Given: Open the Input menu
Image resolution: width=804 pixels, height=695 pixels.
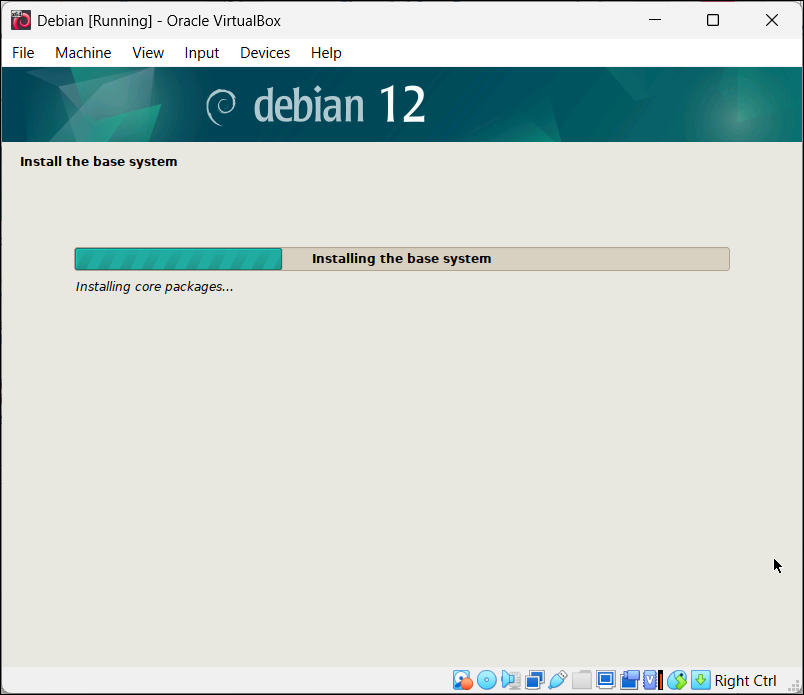Looking at the screenshot, I should click(201, 53).
